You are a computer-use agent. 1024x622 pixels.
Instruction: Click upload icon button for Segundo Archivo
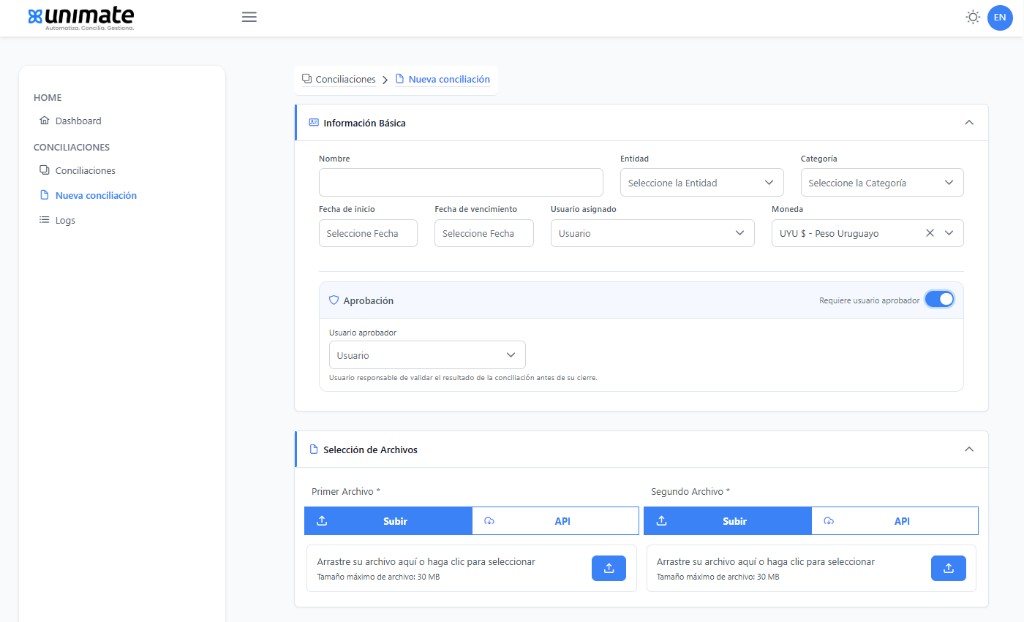(948, 568)
